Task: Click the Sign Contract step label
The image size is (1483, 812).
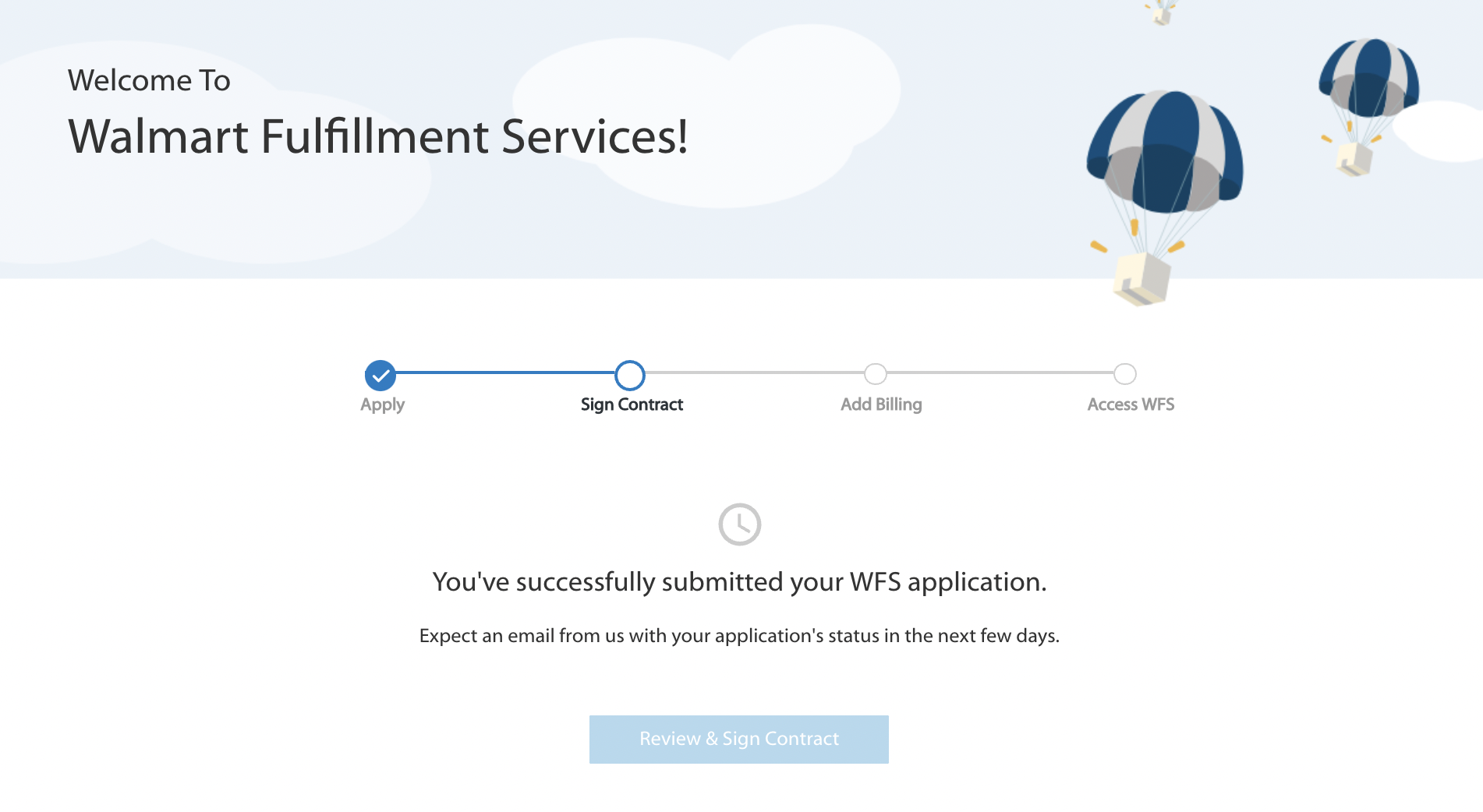Action: pyautogui.click(x=632, y=404)
